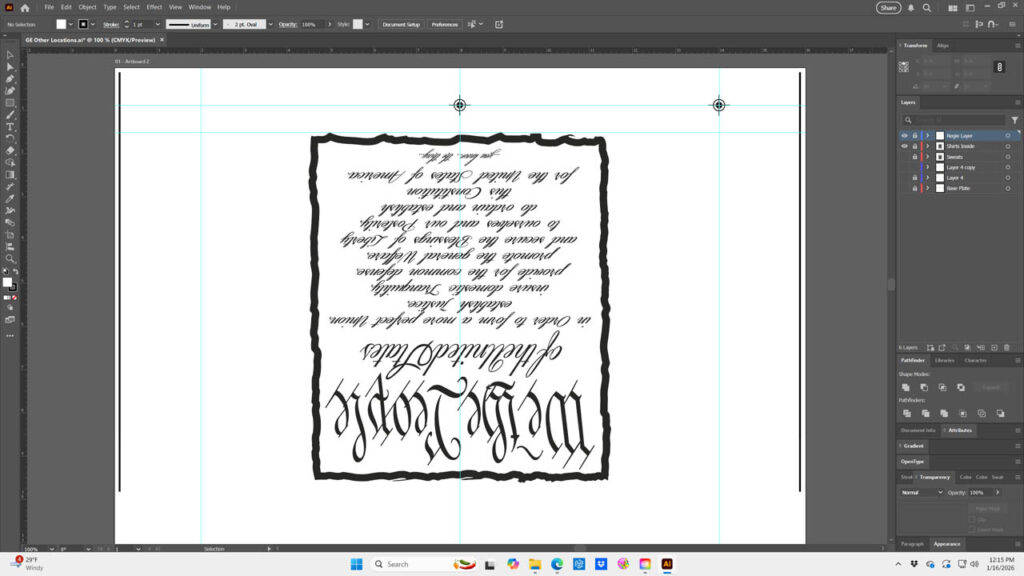The image size is (1024, 576).
Task: Open 2 pt. Oval brush dropdown
Action: (x=270, y=24)
